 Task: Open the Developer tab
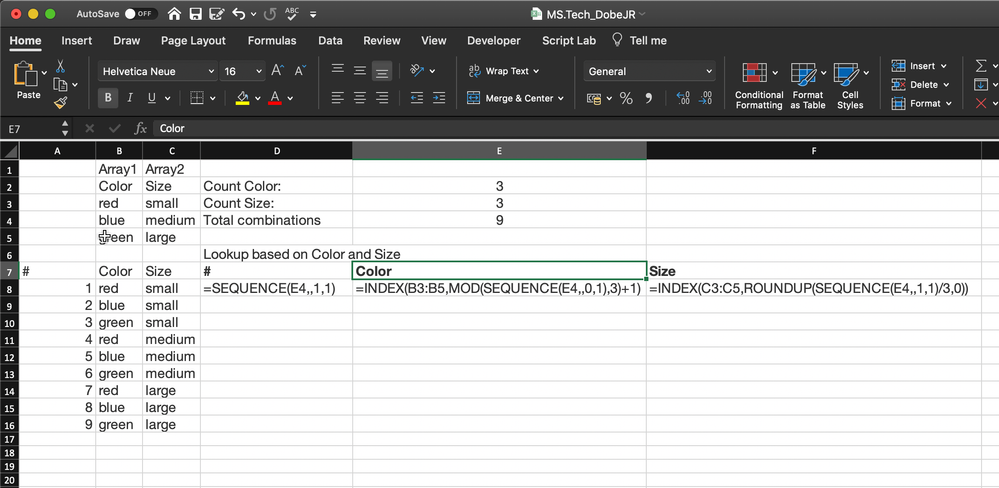pyautogui.click(x=494, y=40)
